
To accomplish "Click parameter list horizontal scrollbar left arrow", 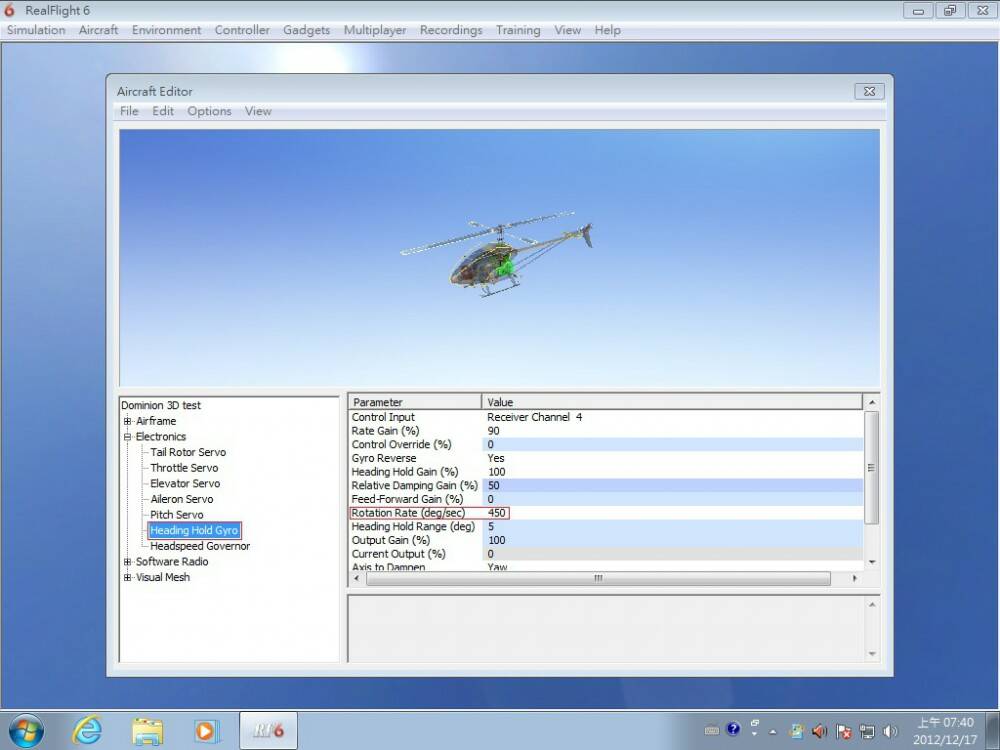I will point(357,578).
